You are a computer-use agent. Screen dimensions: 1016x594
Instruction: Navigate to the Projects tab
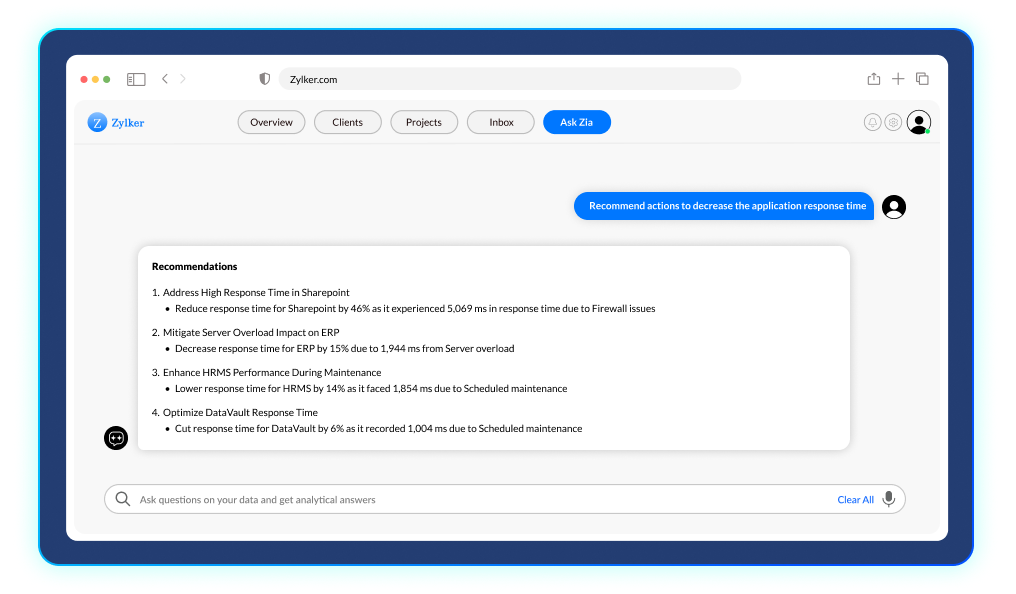click(423, 121)
